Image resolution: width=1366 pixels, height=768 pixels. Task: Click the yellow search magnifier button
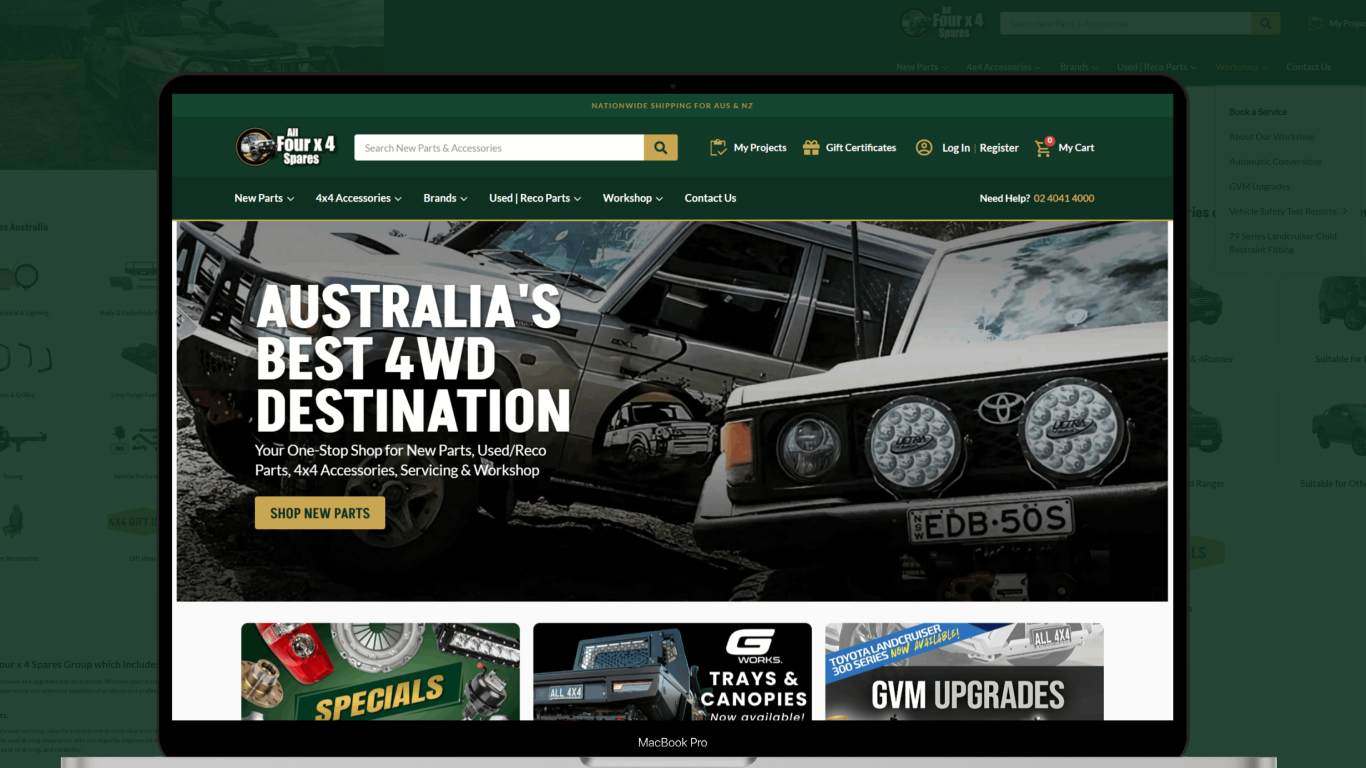(660, 148)
